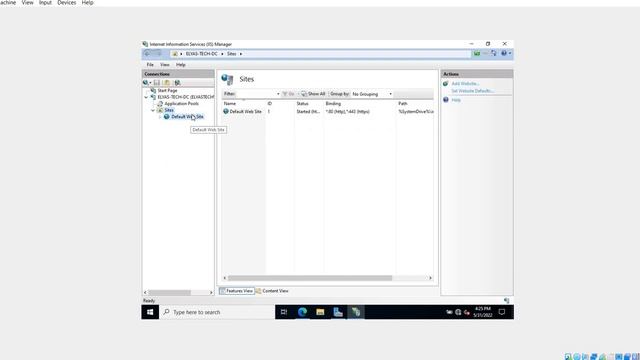This screenshot has height=360, width=640.
Task: Click the Back navigation arrow in IIS Manager
Action: tap(147, 53)
